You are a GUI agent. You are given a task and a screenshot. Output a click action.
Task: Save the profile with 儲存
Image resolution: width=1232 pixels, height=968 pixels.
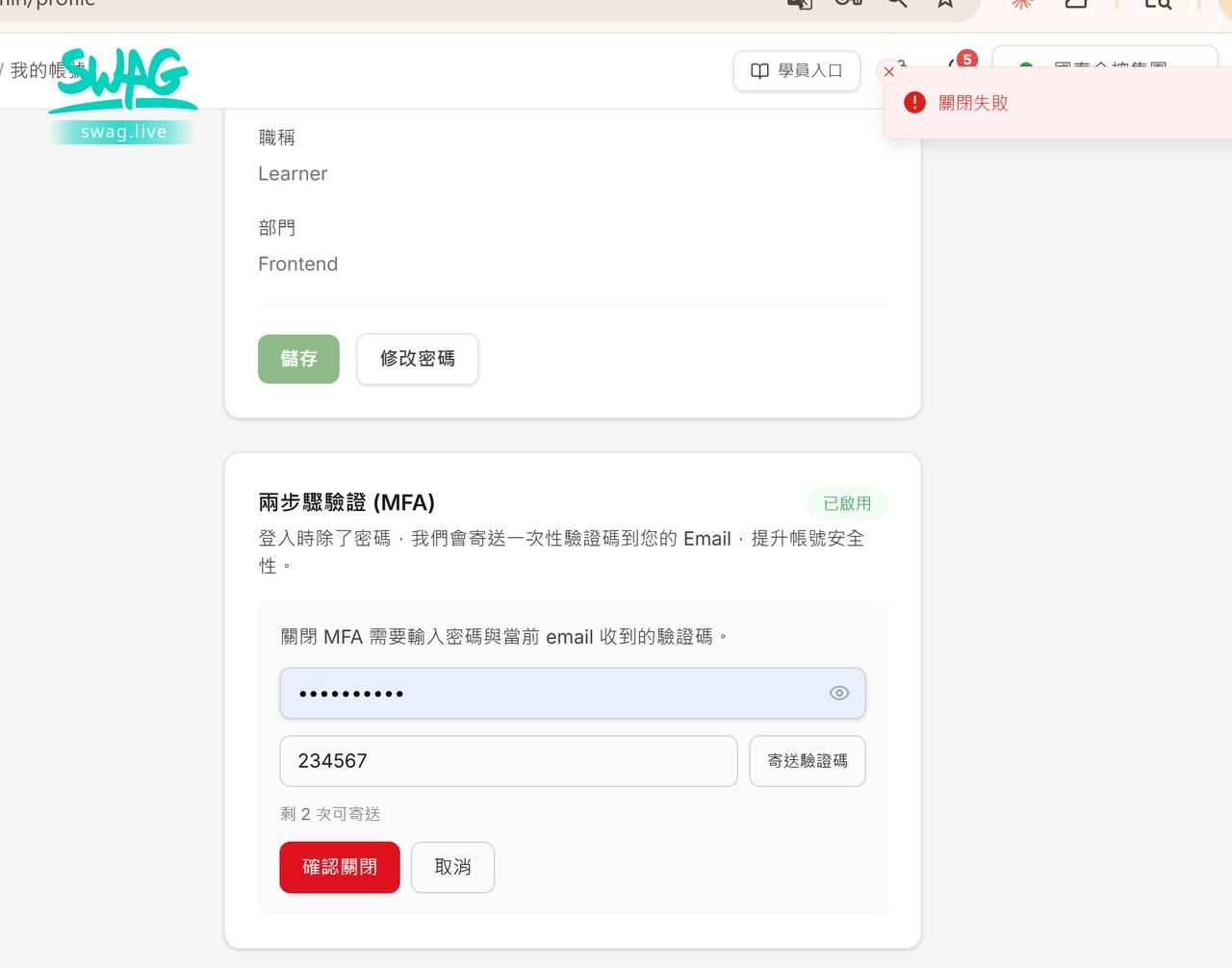(298, 359)
